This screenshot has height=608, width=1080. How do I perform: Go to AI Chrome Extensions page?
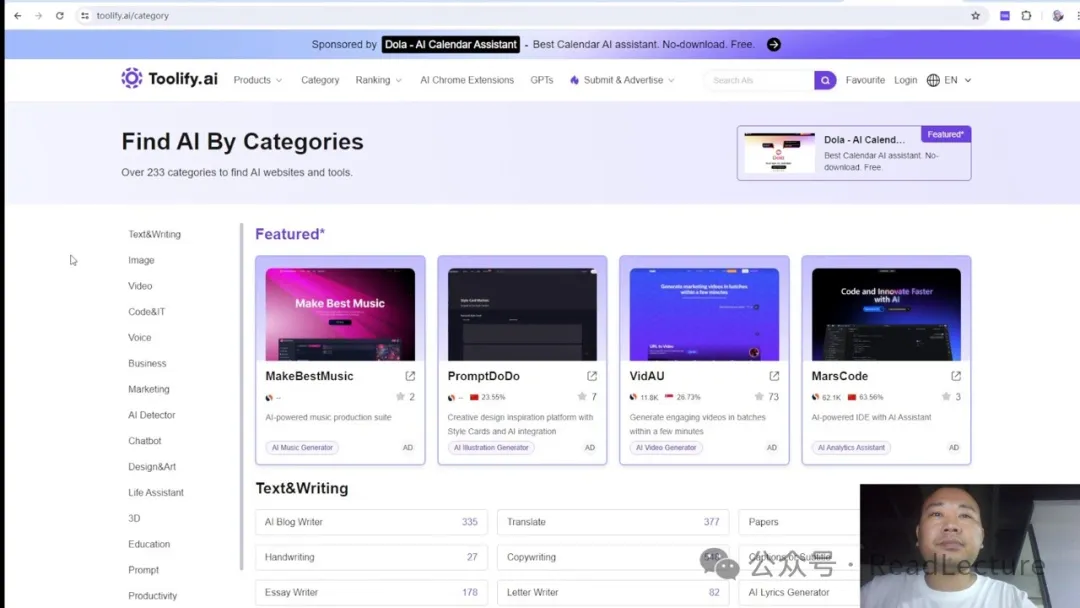click(x=467, y=80)
